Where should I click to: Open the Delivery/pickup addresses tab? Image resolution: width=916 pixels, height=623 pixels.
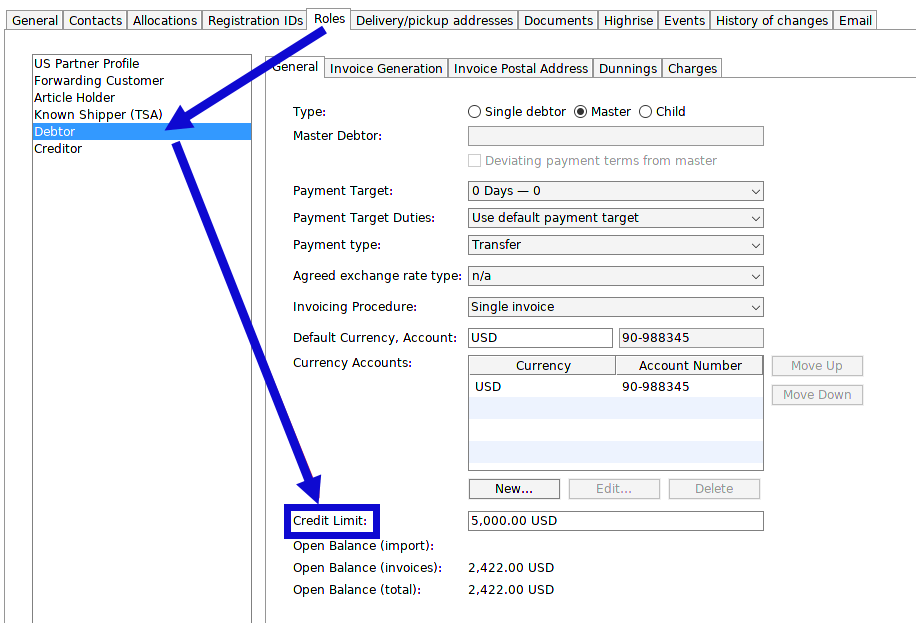point(434,20)
